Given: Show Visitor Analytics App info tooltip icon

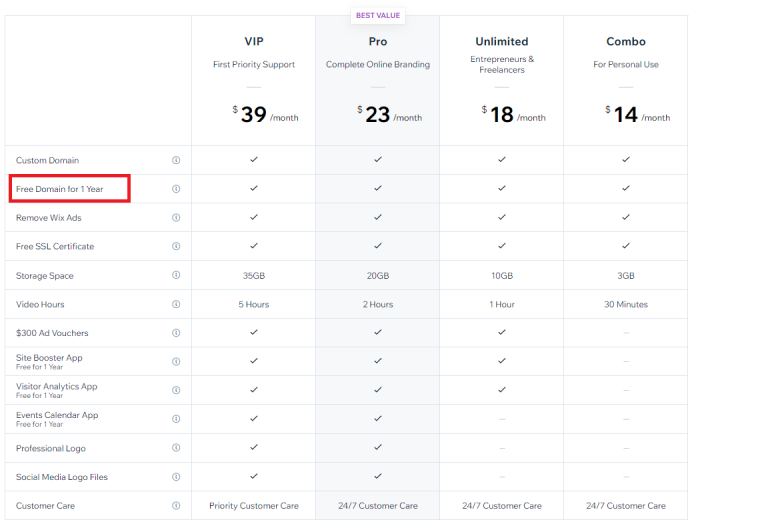Looking at the screenshot, I should (x=176, y=390).
